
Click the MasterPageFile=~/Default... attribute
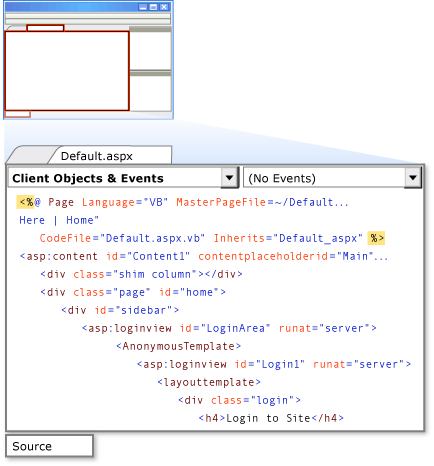pyautogui.click(x=262, y=202)
